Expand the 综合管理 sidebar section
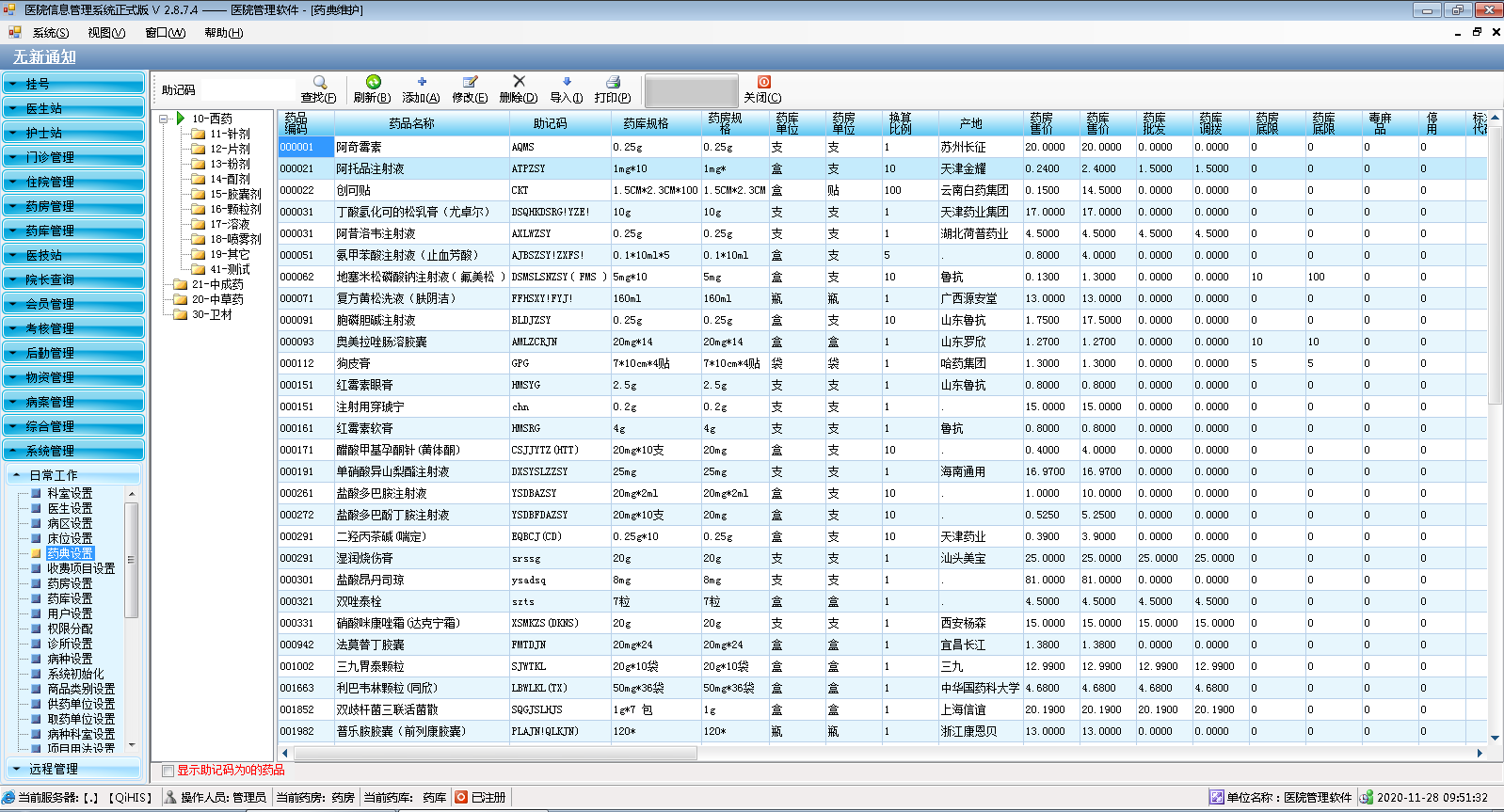The image size is (1504, 812). pyautogui.click(x=73, y=426)
